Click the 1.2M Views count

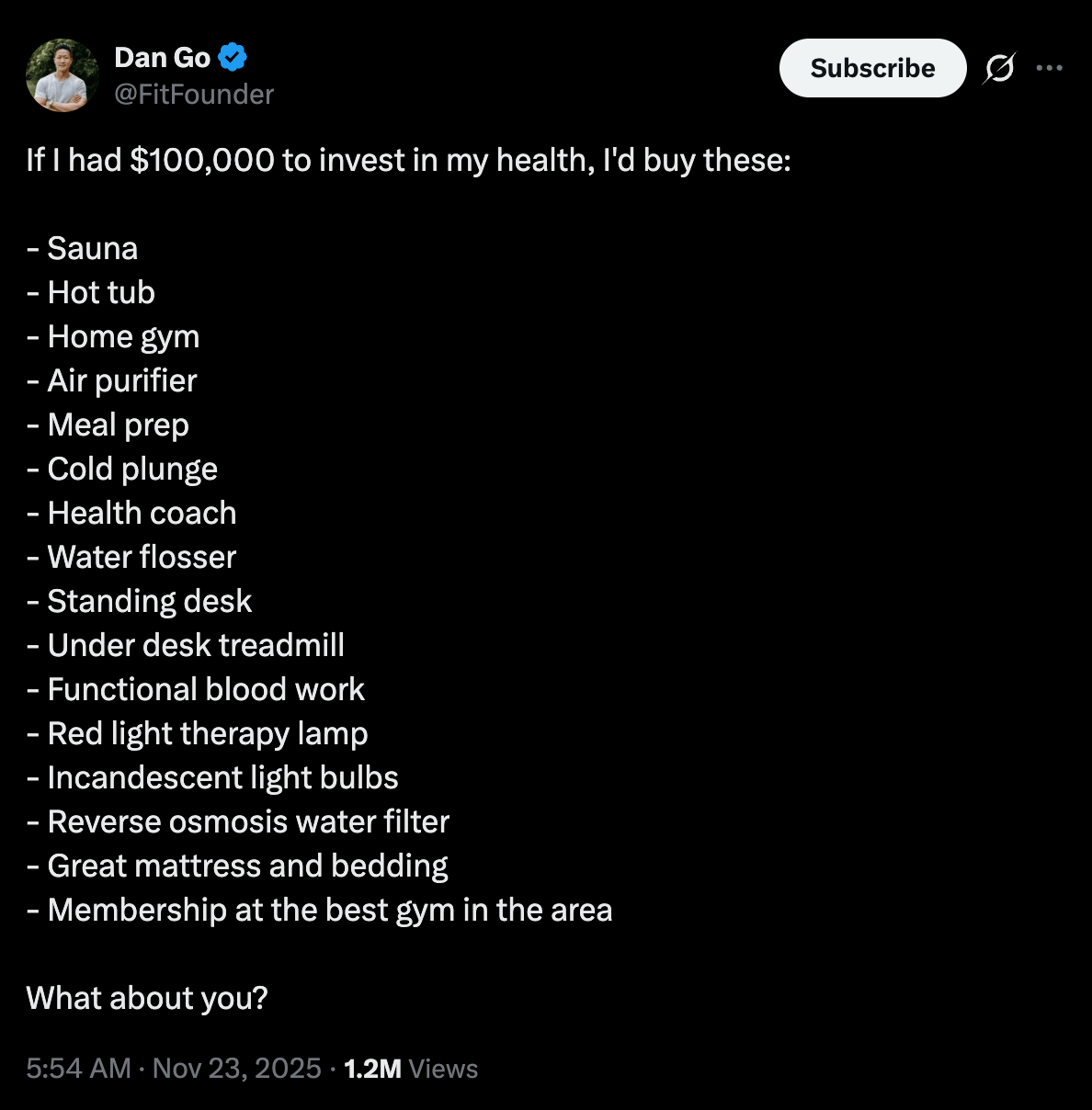[410, 1069]
